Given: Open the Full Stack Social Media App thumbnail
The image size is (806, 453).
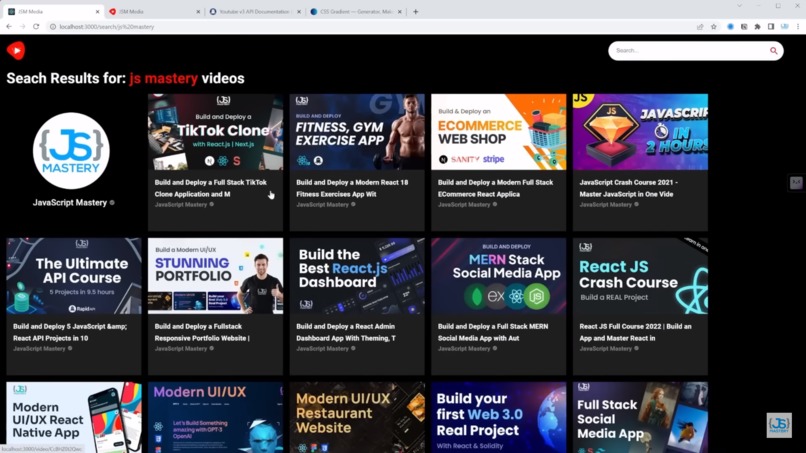Looking at the screenshot, I should [x=640, y=417].
